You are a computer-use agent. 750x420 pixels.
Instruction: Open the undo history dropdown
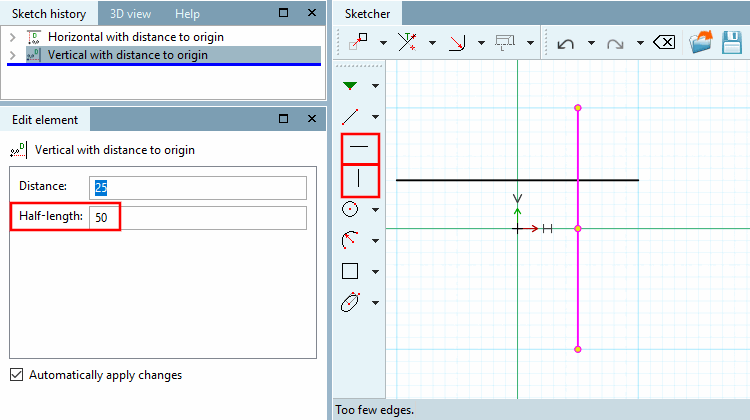591,43
